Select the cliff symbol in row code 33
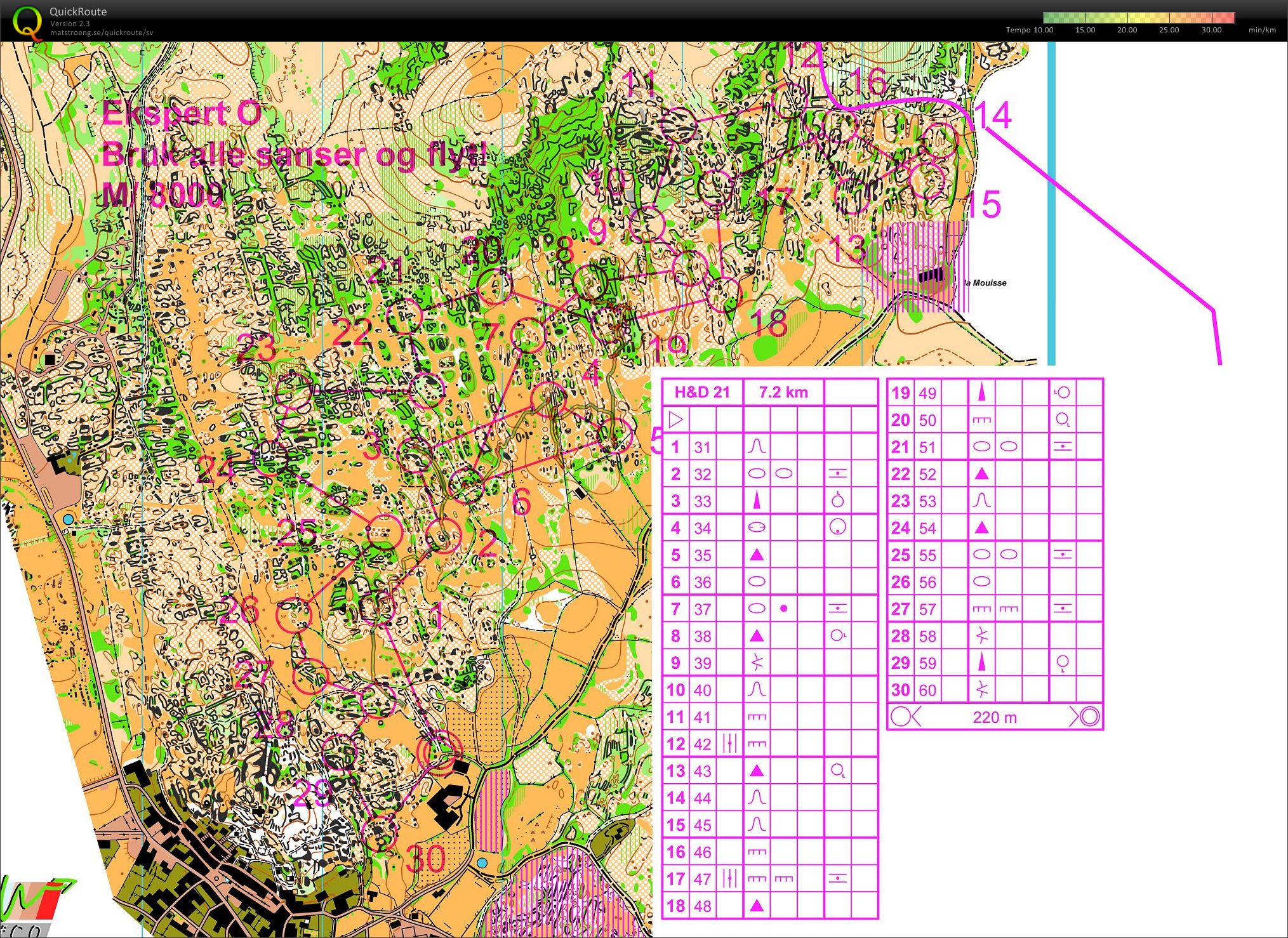This screenshot has width=1288, height=938. point(757,500)
